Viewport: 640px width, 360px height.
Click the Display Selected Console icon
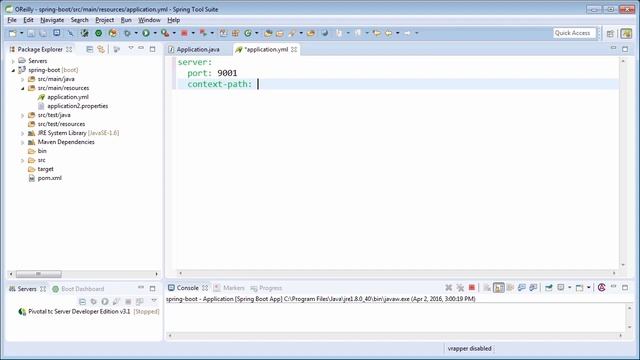(561, 288)
